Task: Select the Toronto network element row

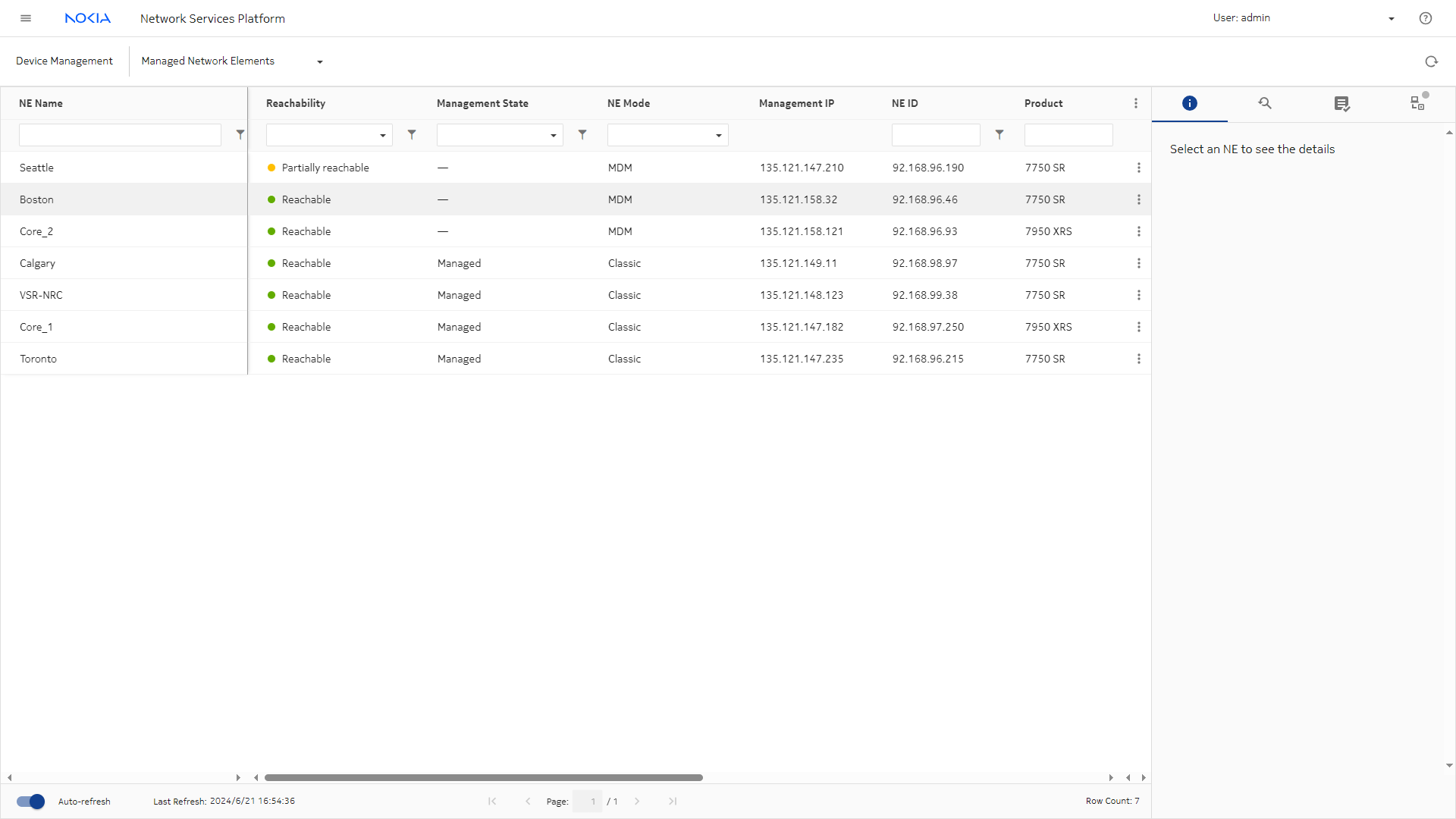Action: click(38, 359)
